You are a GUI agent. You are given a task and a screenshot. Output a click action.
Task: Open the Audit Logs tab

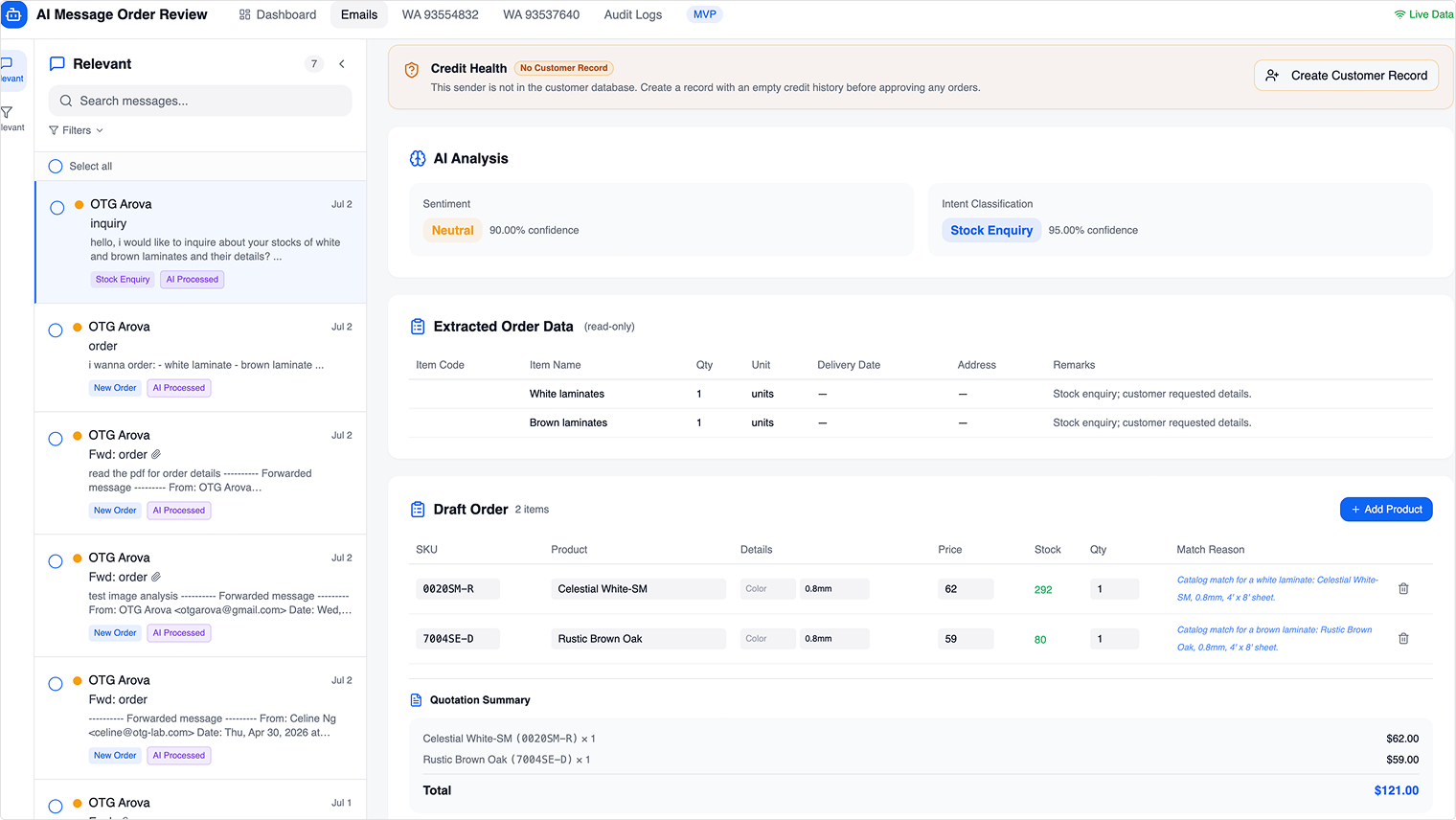click(633, 14)
